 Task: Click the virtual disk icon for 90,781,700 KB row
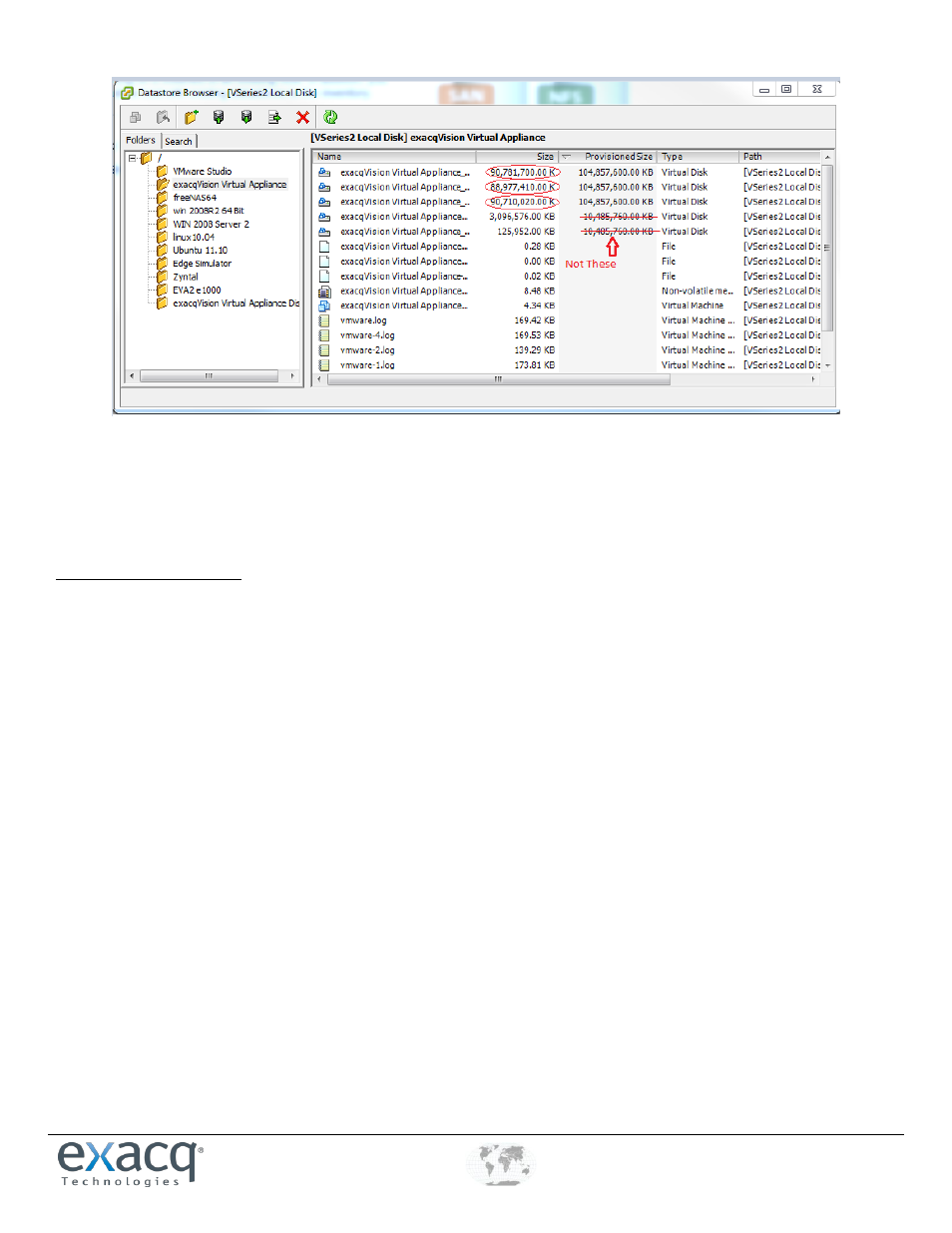pos(324,172)
